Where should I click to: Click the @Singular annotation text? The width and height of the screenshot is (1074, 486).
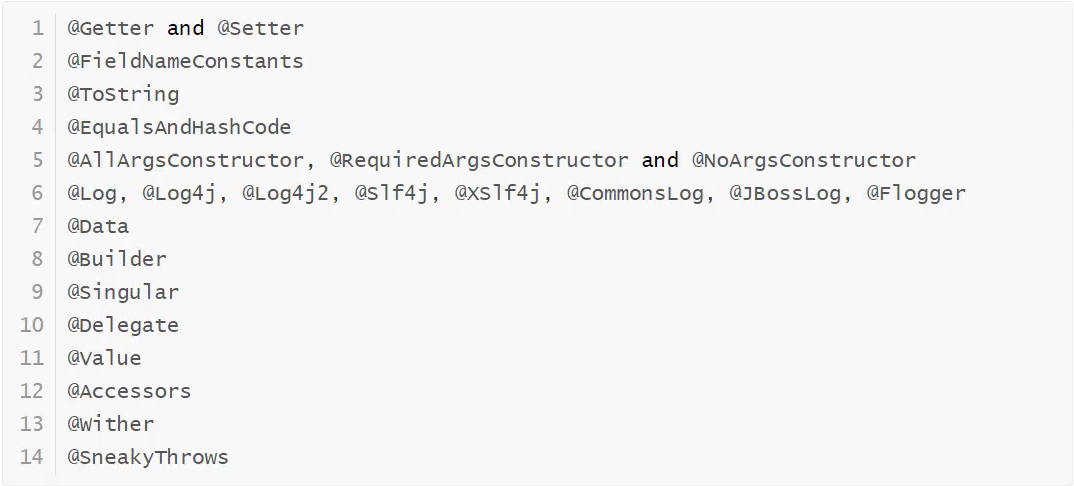[123, 292]
